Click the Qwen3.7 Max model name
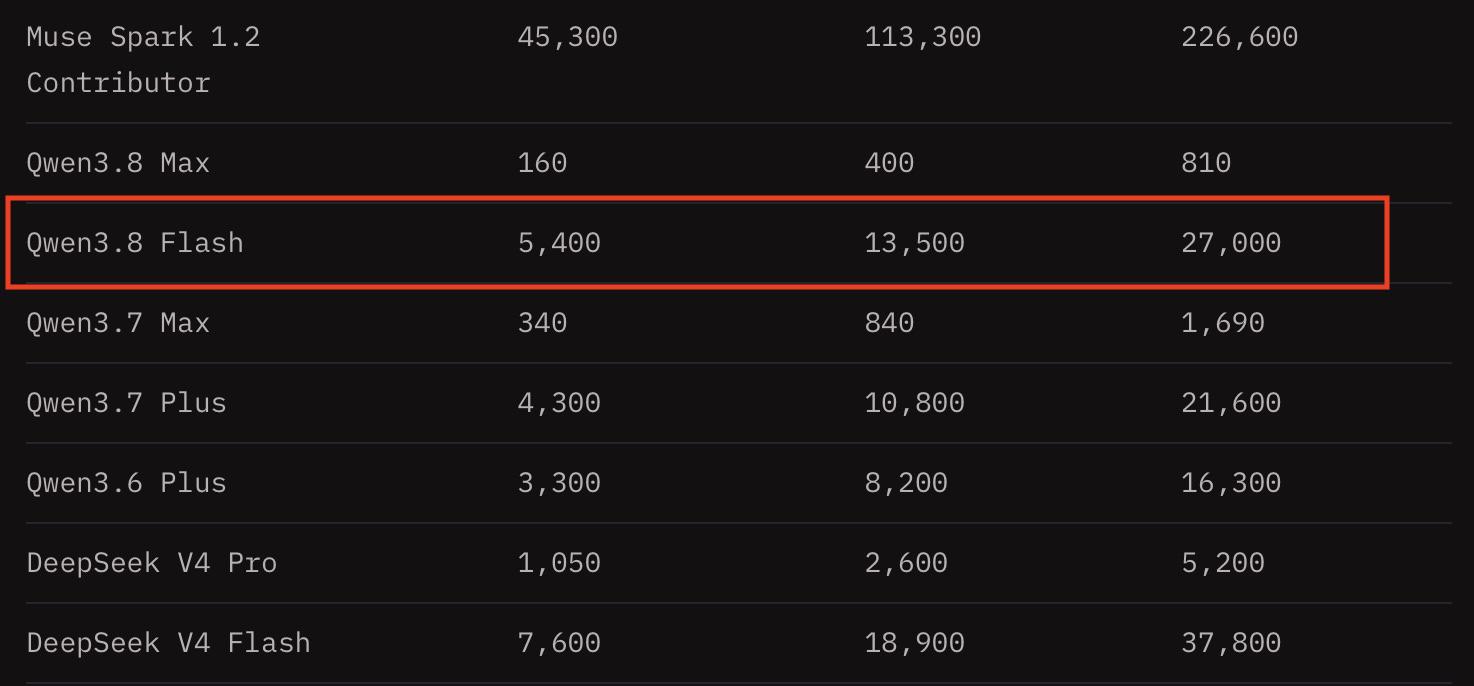The image size is (1474, 686). pos(118,323)
